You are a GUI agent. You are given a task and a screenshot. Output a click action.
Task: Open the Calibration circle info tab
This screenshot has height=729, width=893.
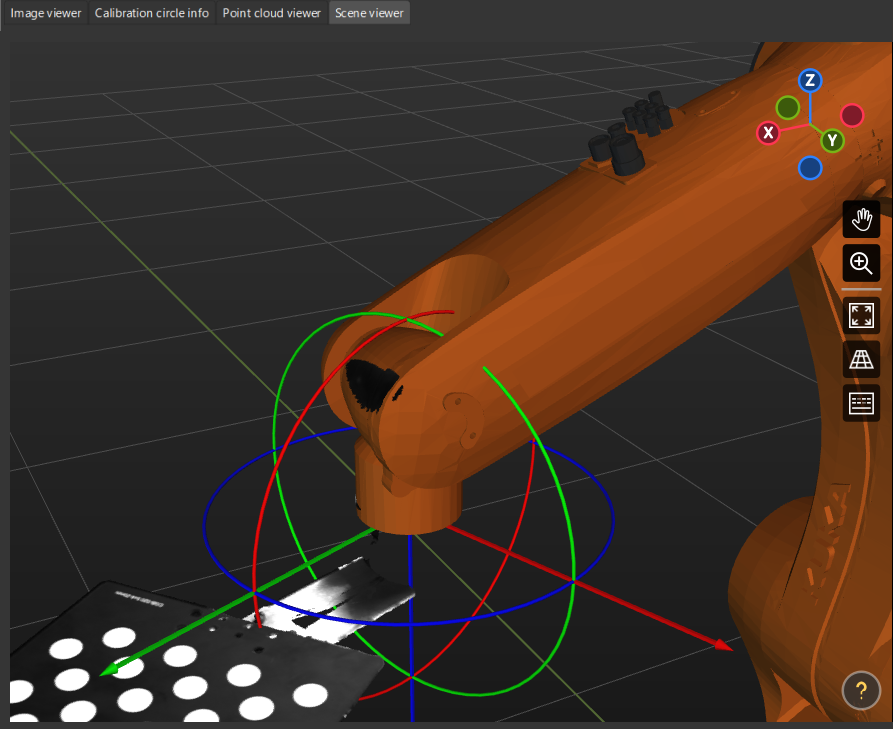coord(151,13)
